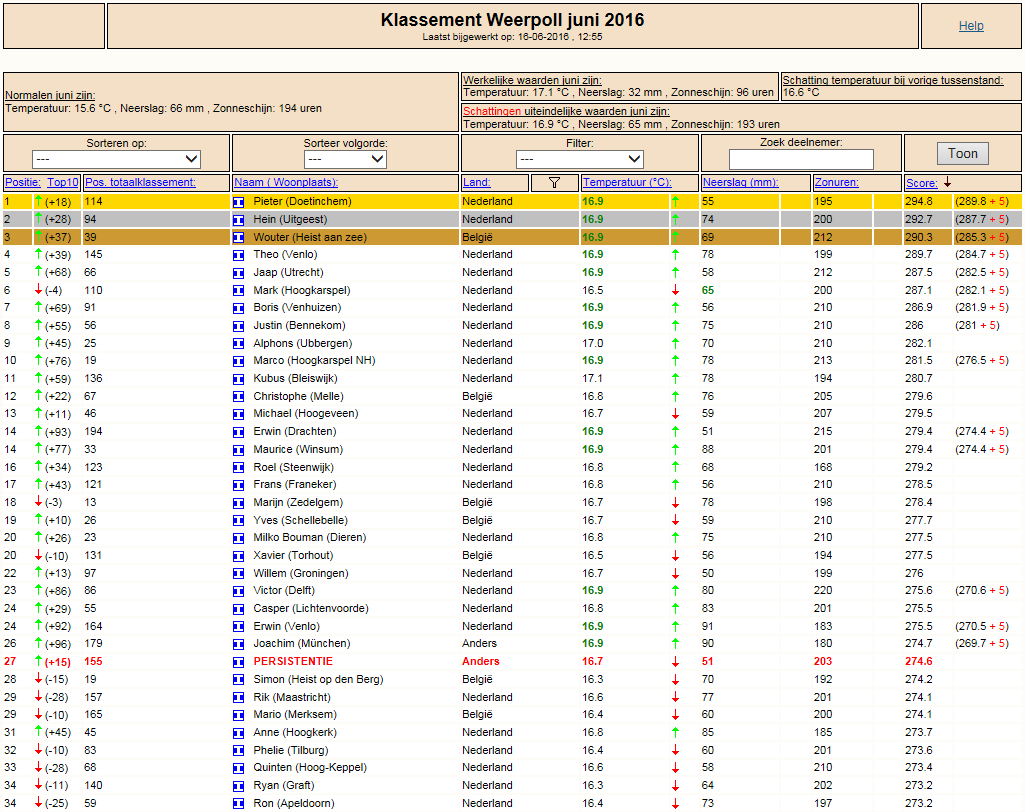Click the info icon for Joachim (München)
The width and height of the screenshot is (1025, 812).
[x=239, y=644]
